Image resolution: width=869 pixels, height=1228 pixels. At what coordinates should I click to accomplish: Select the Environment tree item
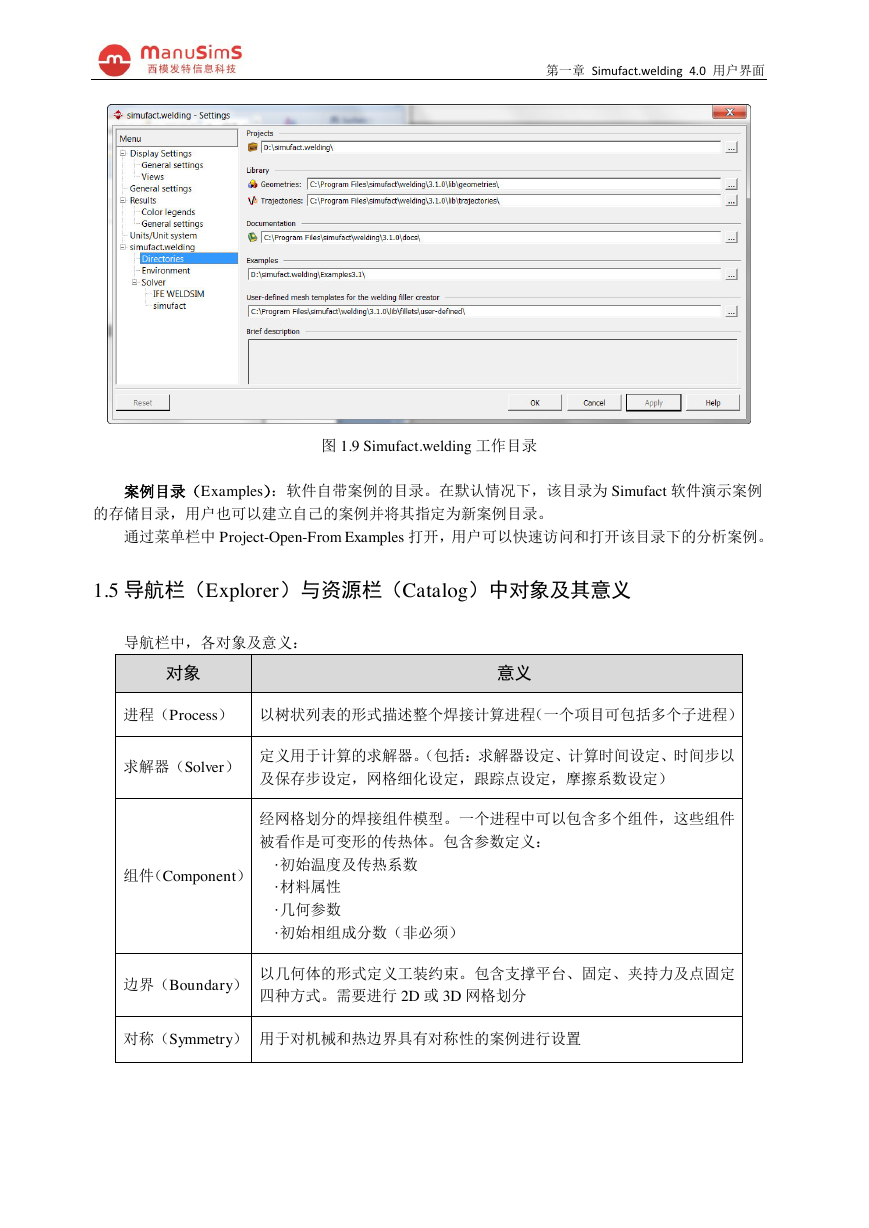pyautogui.click(x=166, y=270)
